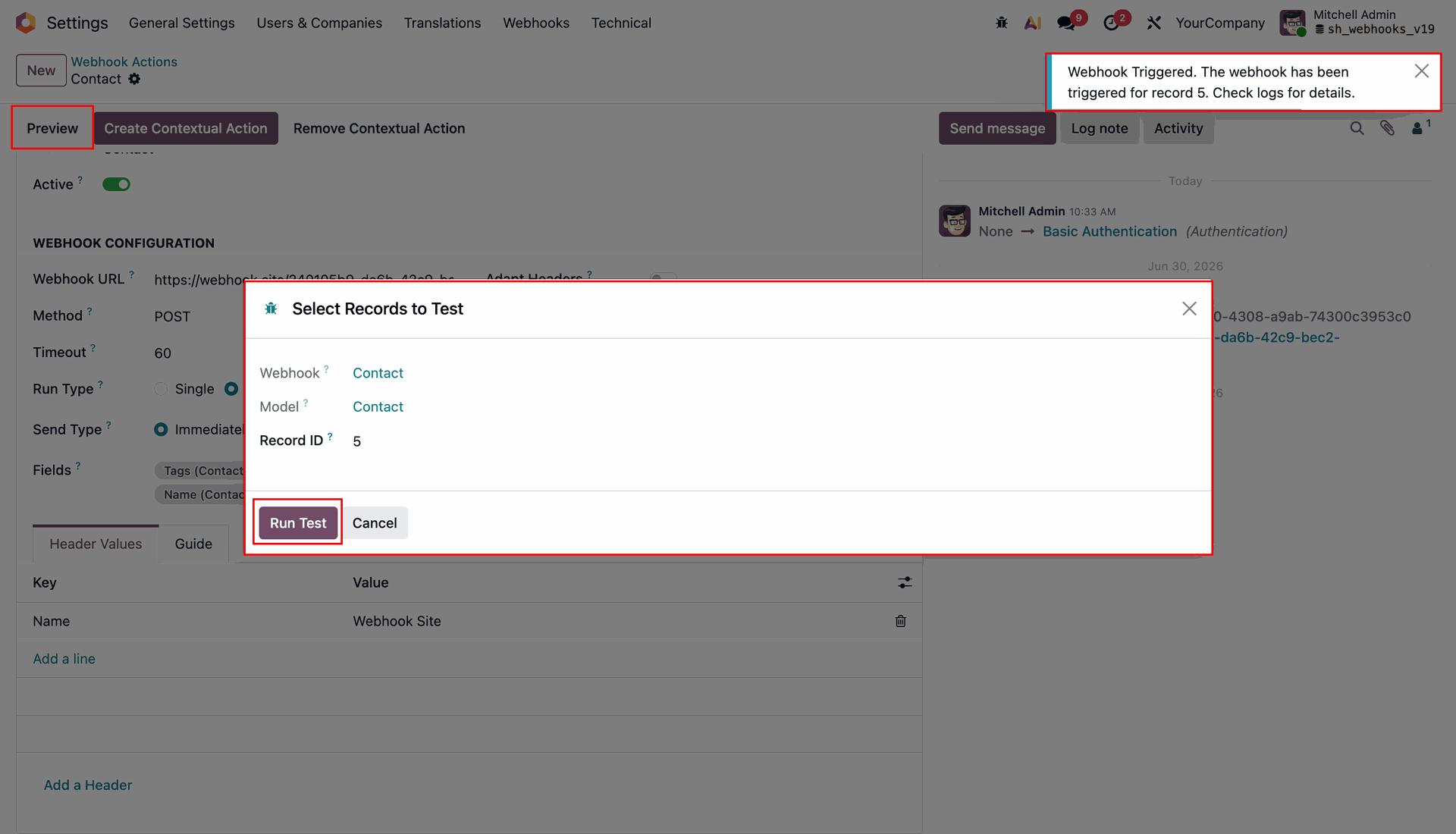
Task: Open the AI assistant icon in navbar
Action: [x=1032, y=23]
